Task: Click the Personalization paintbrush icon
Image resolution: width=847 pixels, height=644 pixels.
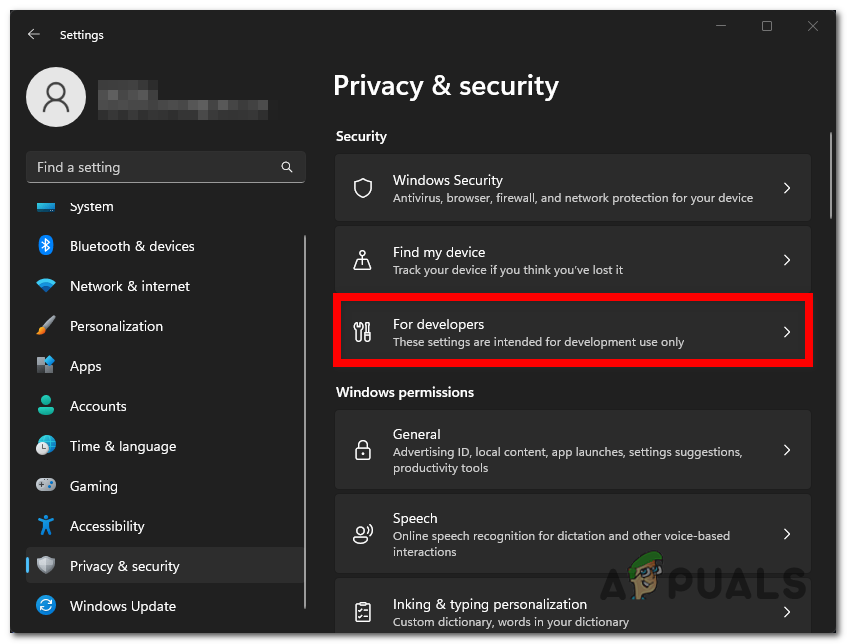Action: pyautogui.click(x=46, y=326)
